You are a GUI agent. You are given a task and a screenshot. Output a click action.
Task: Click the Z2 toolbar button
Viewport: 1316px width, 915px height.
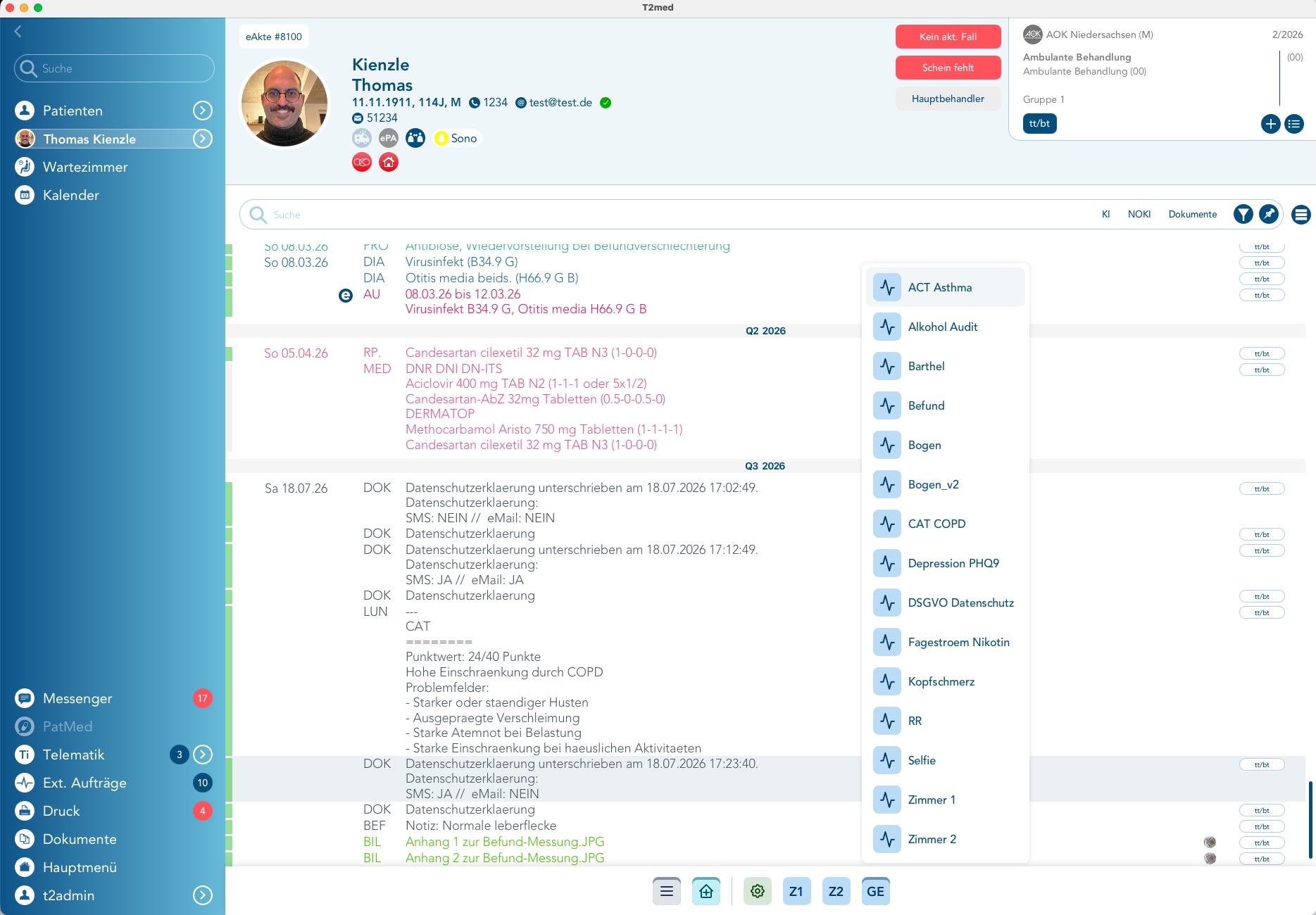point(836,891)
